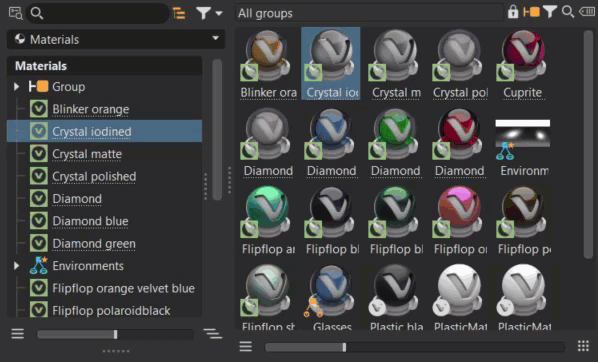Open the Materials dropdown selector
Viewport: 598px width, 362px height.
pyautogui.click(x=116, y=39)
